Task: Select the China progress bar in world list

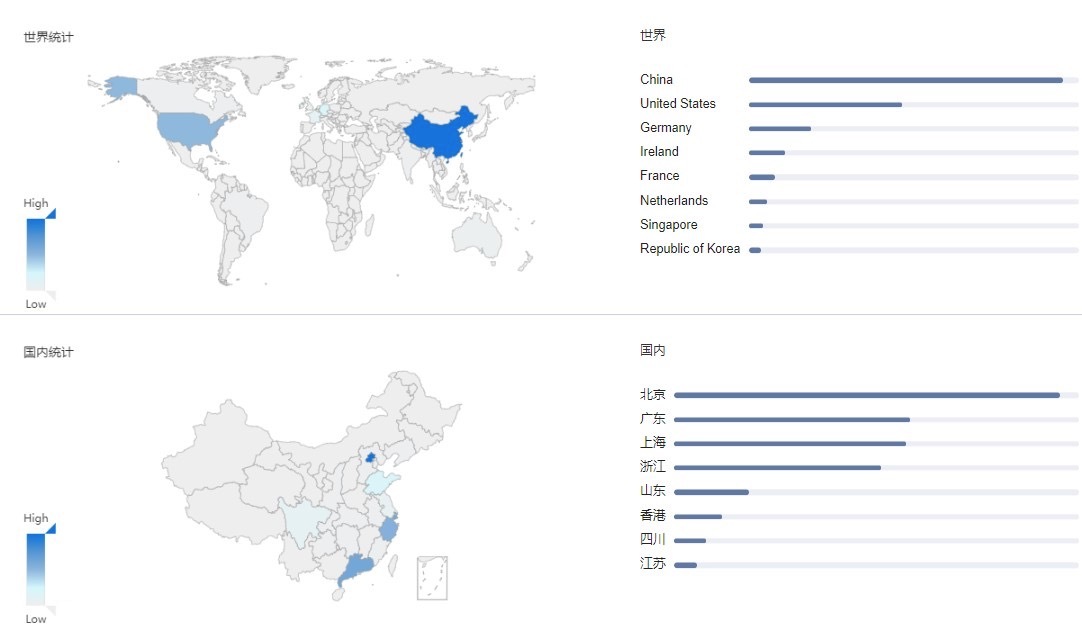Action: click(x=905, y=80)
